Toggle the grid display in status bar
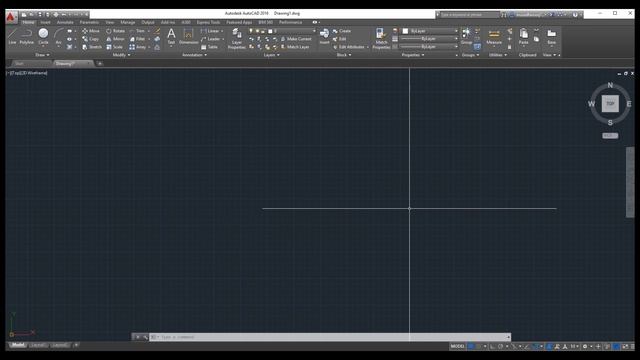The width and height of the screenshot is (640, 360). 471,346
